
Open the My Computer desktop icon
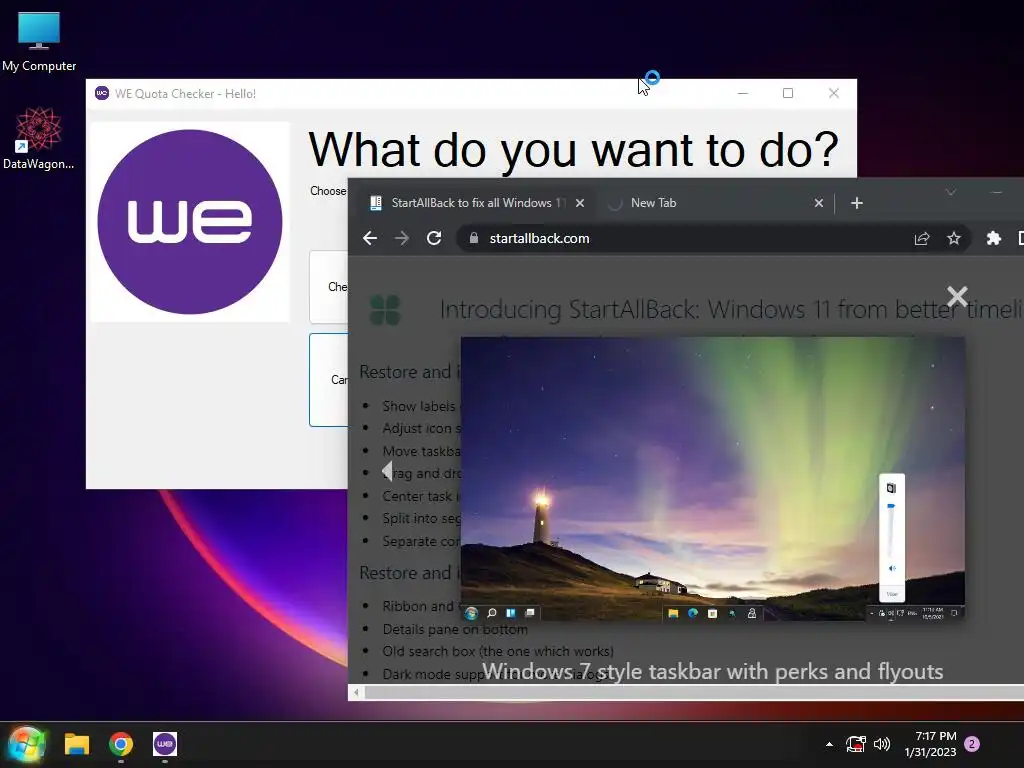(x=39, y=42)
